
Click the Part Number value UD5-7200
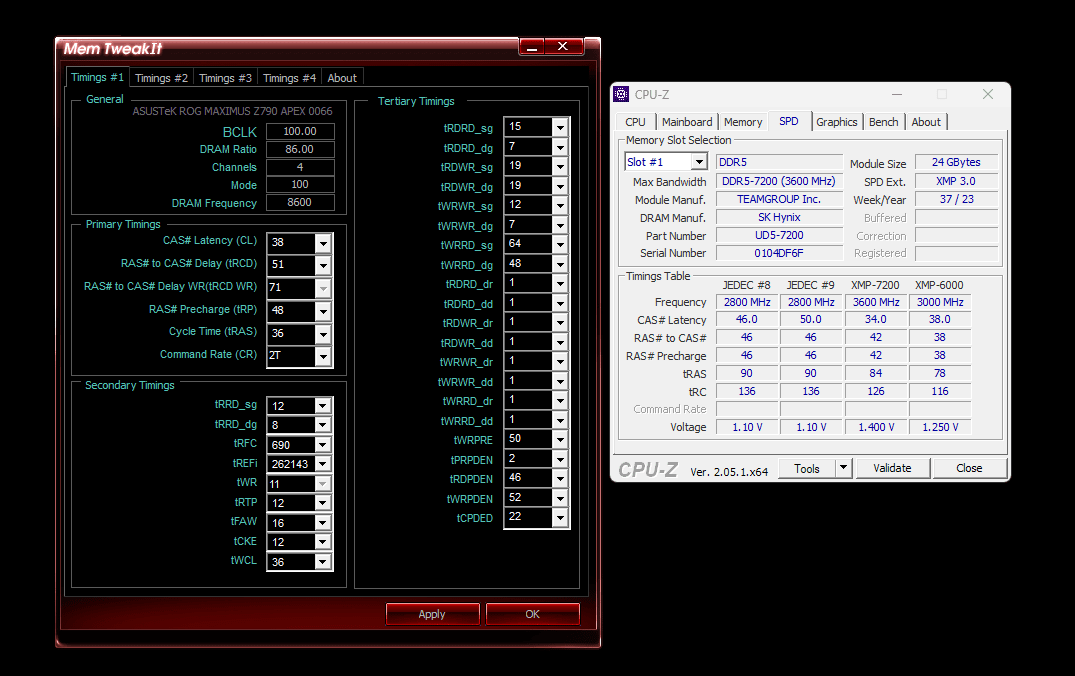click(x=779, y=235)
